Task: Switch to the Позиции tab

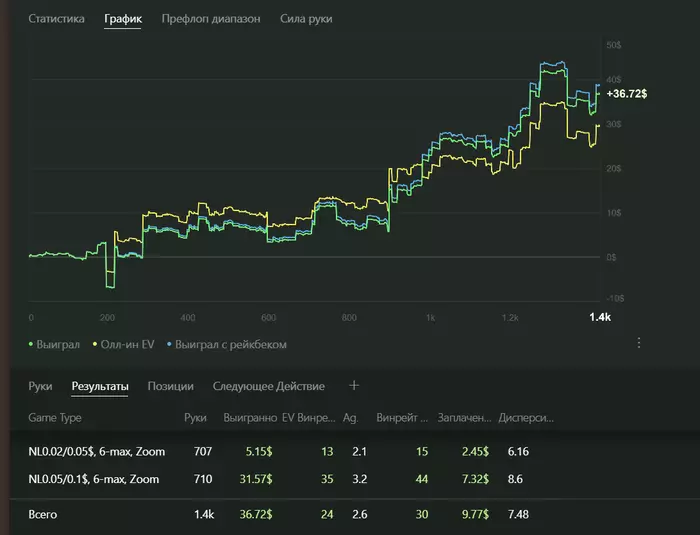Action: coord(171,386)
